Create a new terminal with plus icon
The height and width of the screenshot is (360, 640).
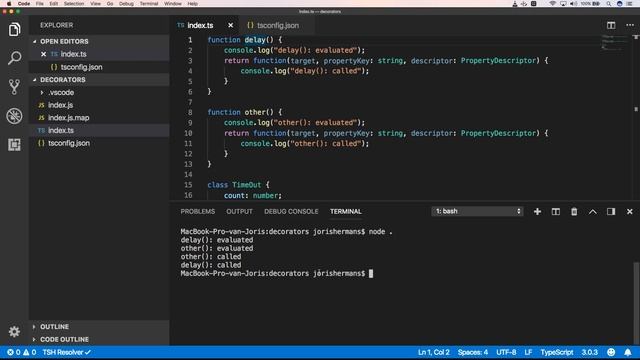(537, 211)
